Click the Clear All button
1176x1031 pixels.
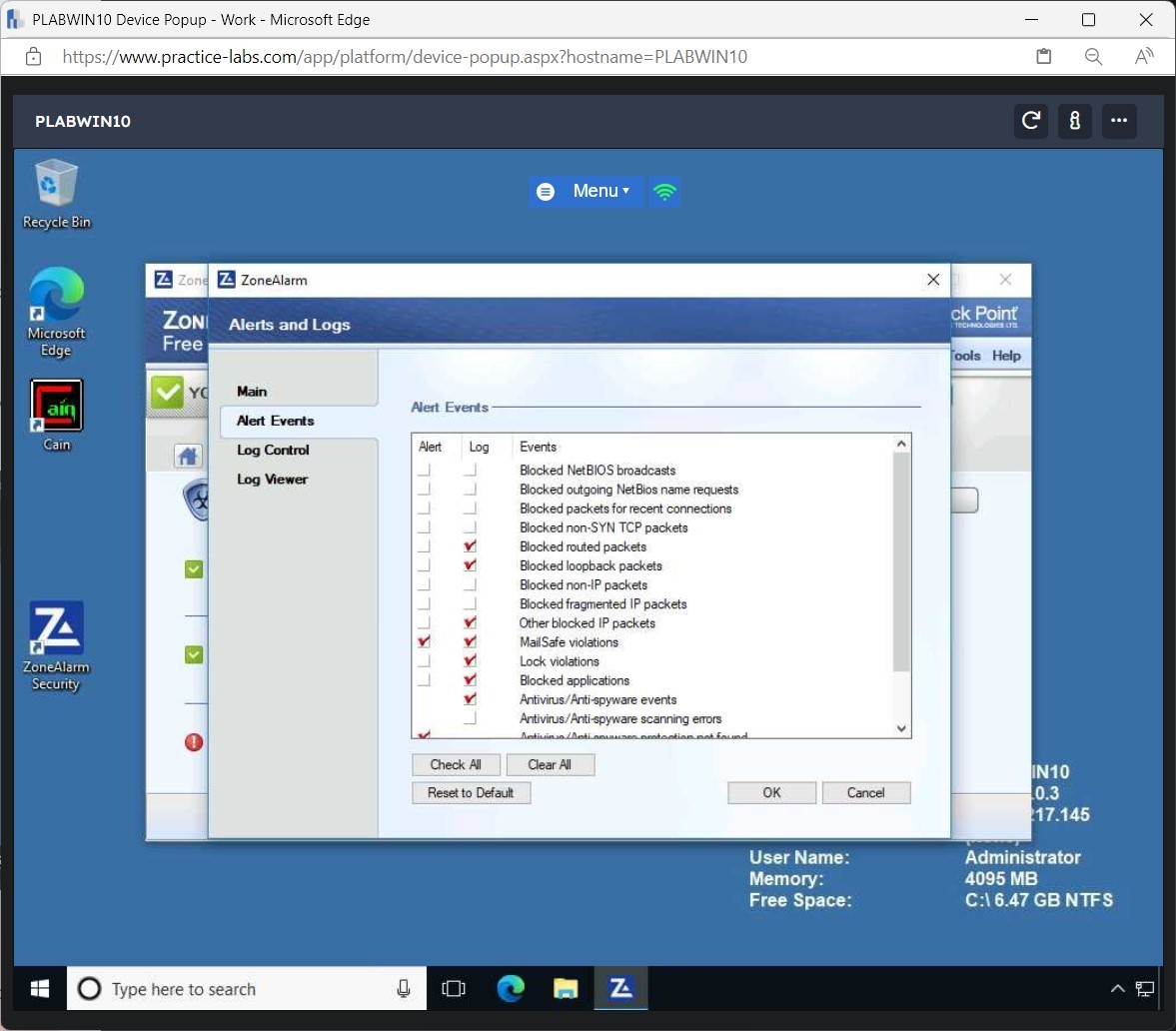[551, 764]
